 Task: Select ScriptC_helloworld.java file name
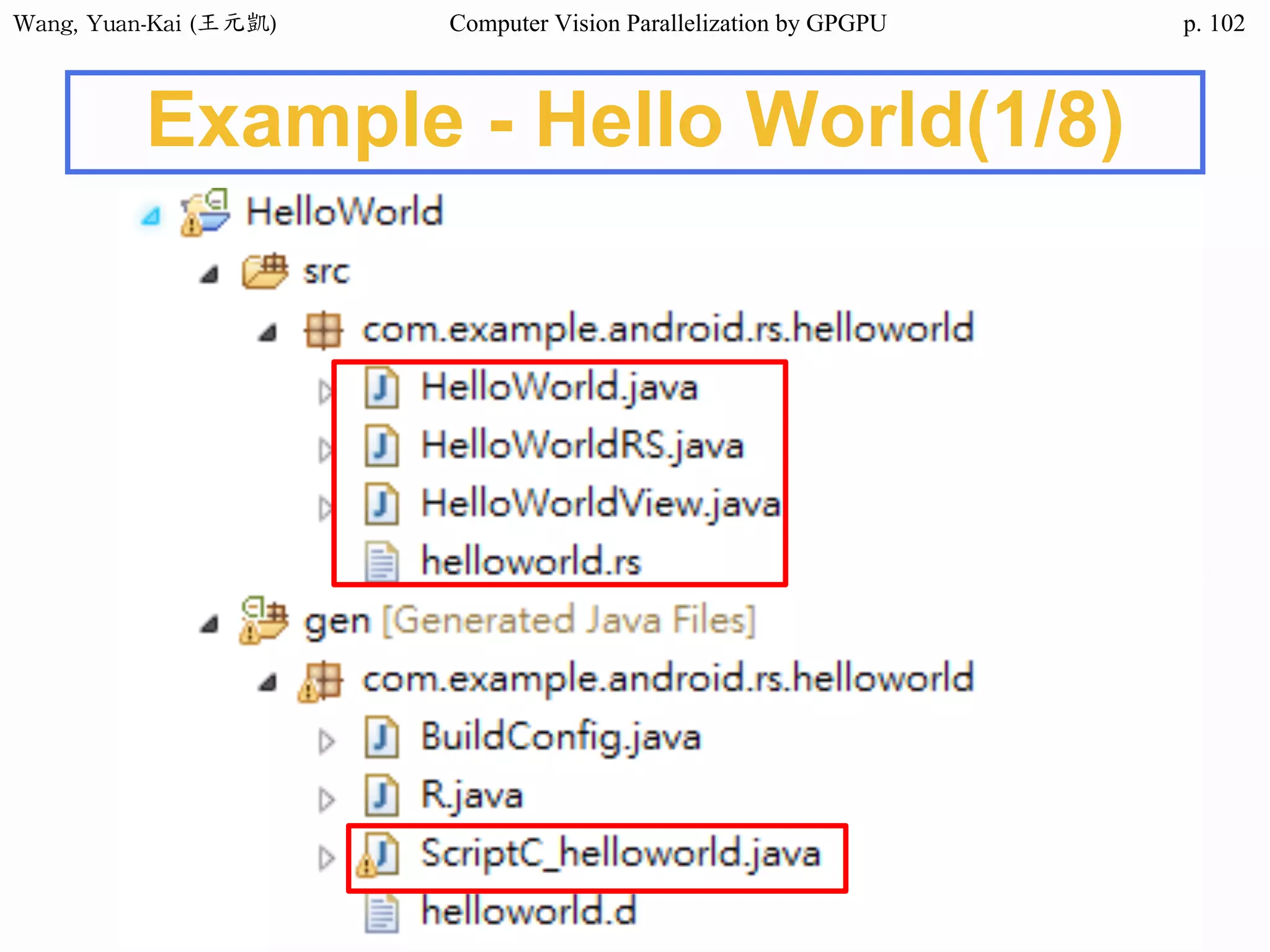point(621,854)
